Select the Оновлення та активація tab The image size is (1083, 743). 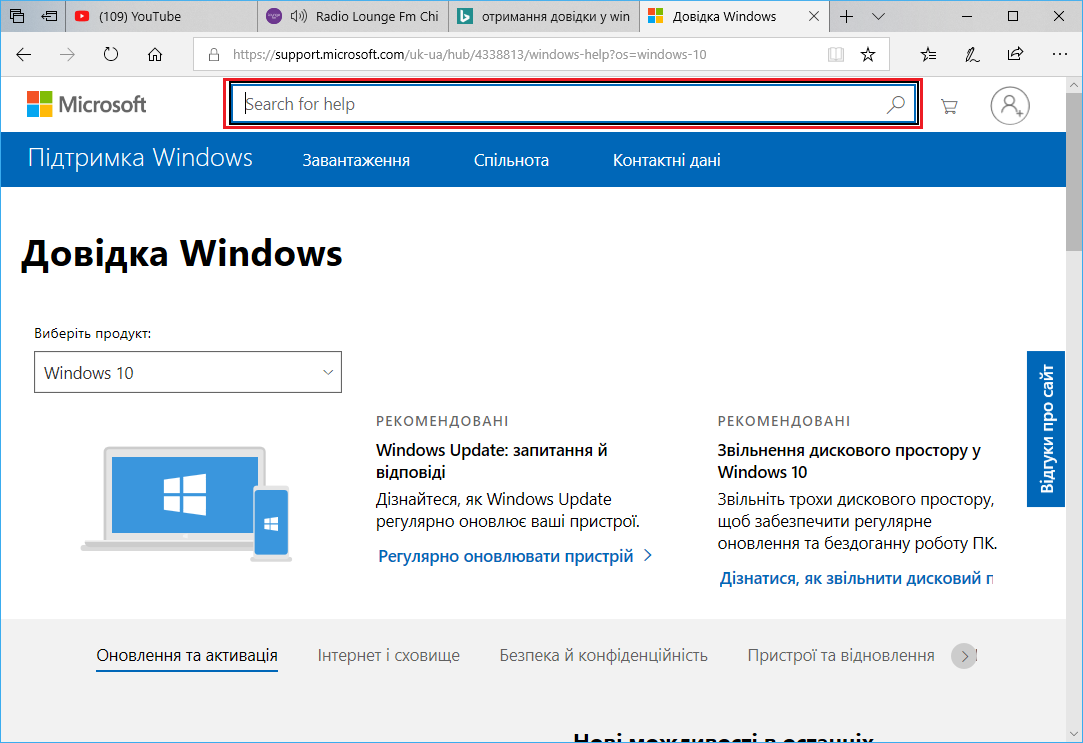tap(187, 655)
